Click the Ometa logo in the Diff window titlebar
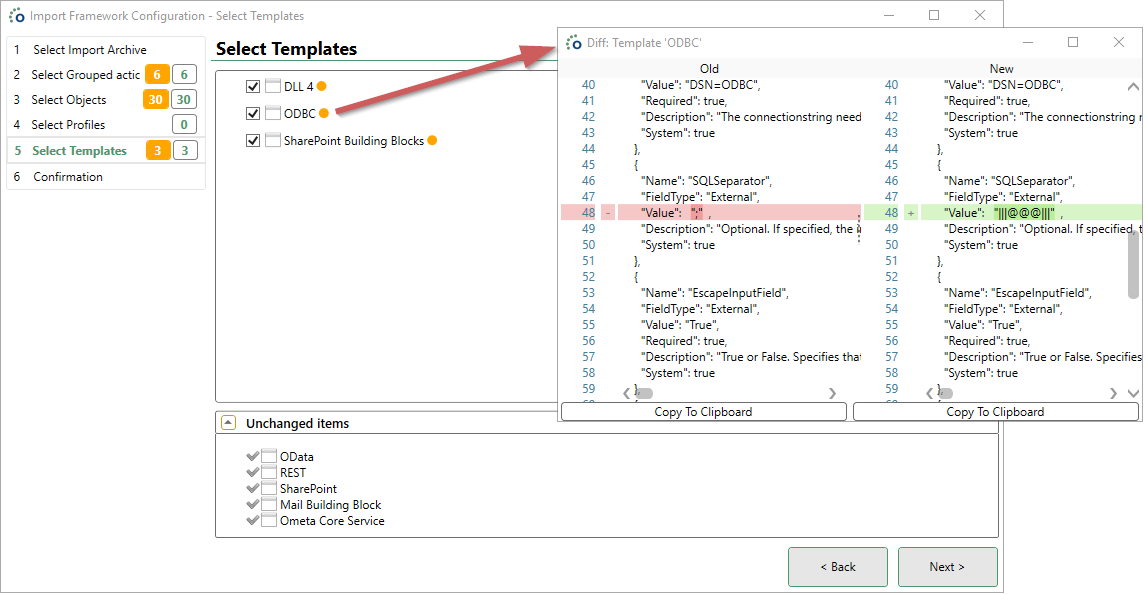Image resolution: width=1145 pixels, height=595 pixels. coord(574,41)
